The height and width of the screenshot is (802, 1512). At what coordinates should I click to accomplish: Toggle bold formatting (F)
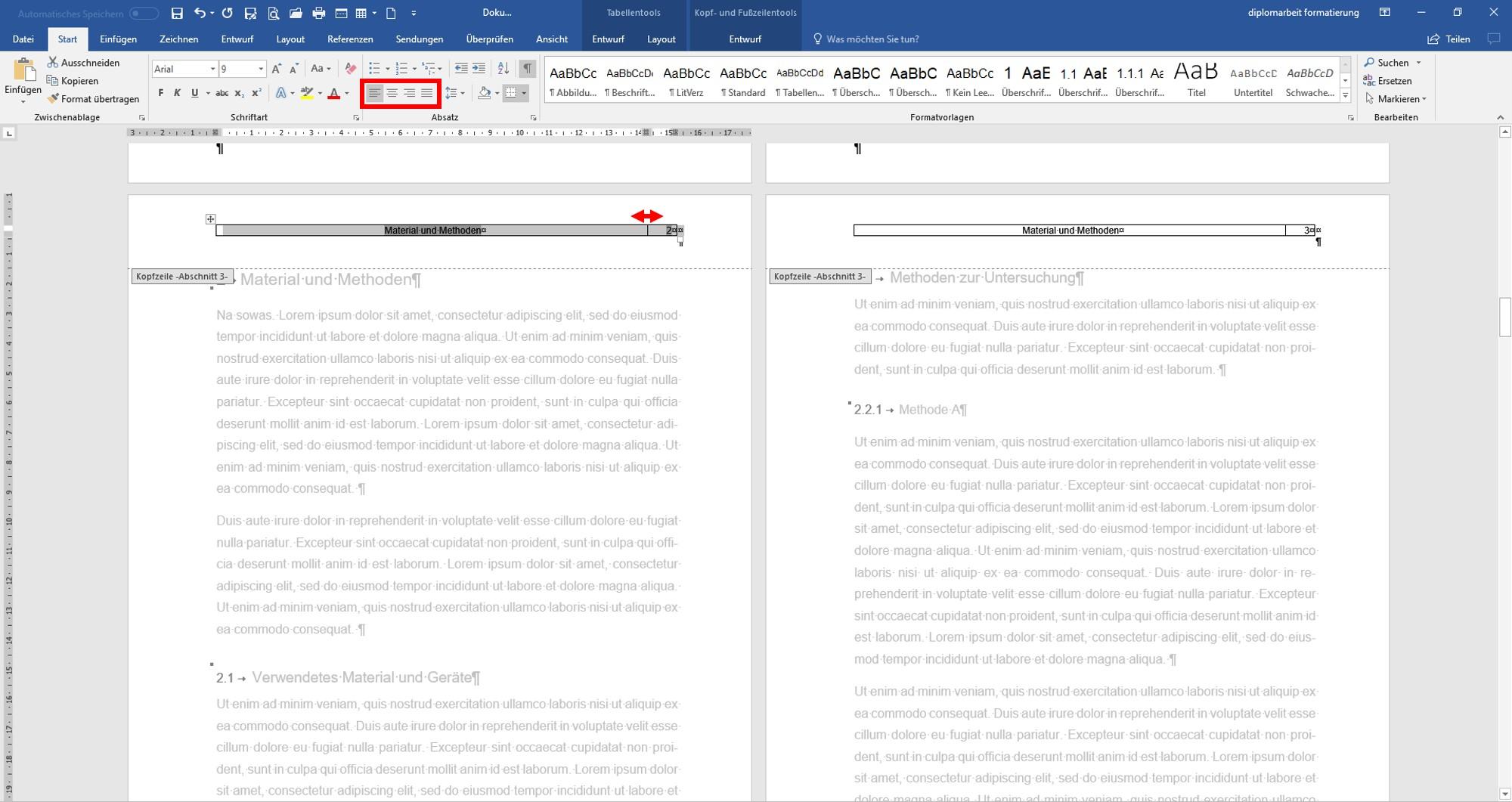(x=160, y=93)
